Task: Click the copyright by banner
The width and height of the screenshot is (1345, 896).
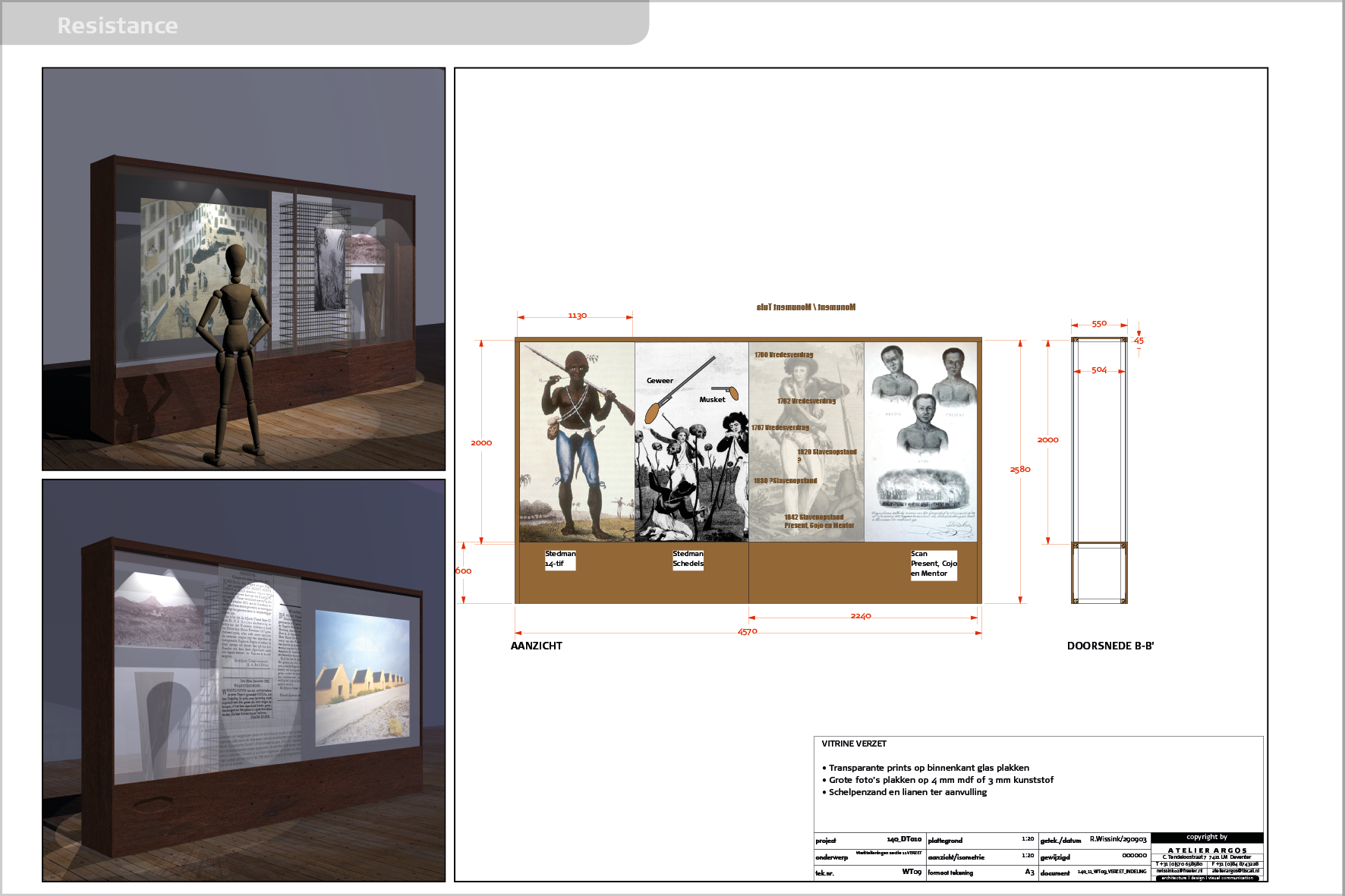Action: 1207,838
